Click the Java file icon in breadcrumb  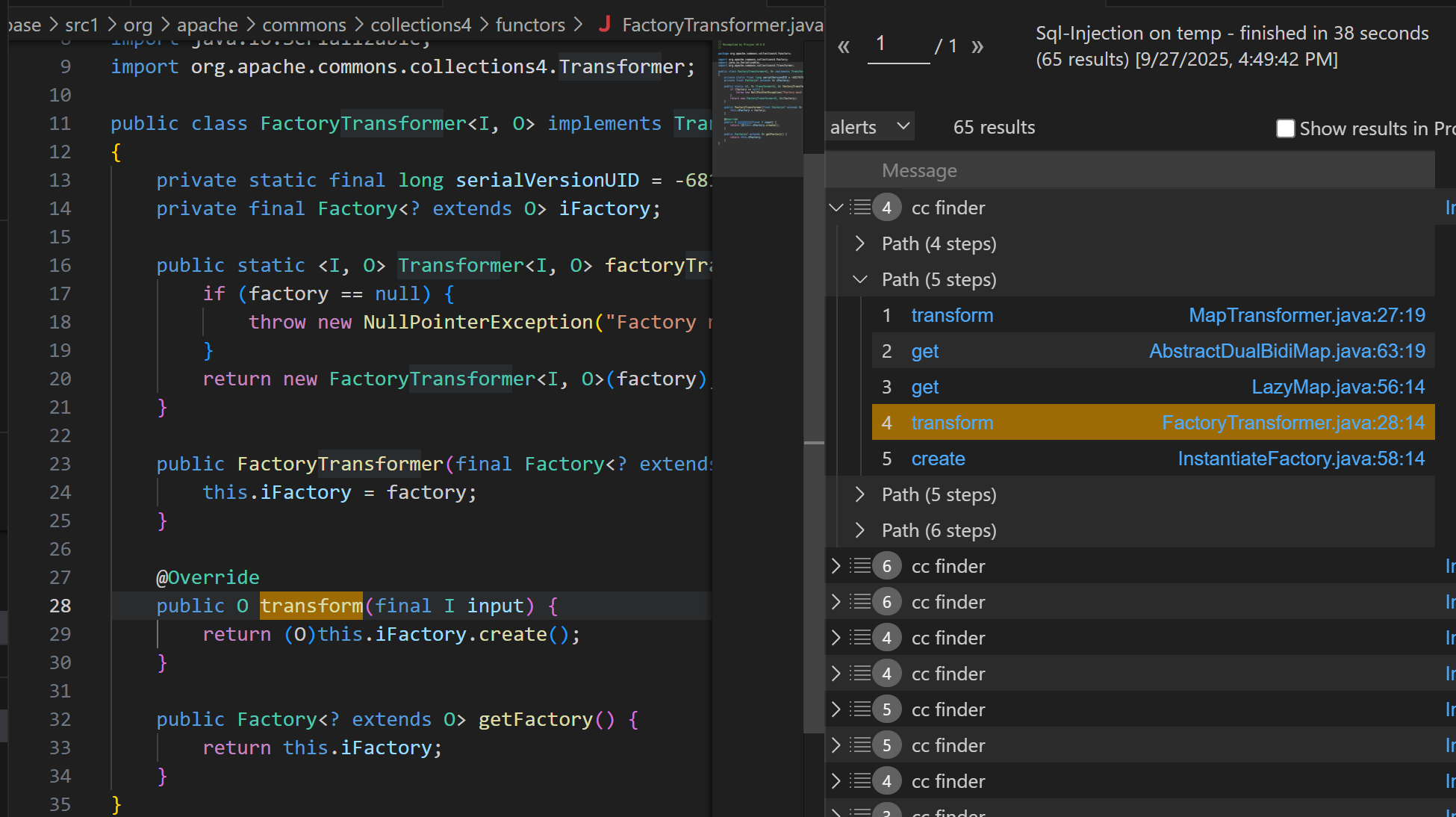click(605, 25)
